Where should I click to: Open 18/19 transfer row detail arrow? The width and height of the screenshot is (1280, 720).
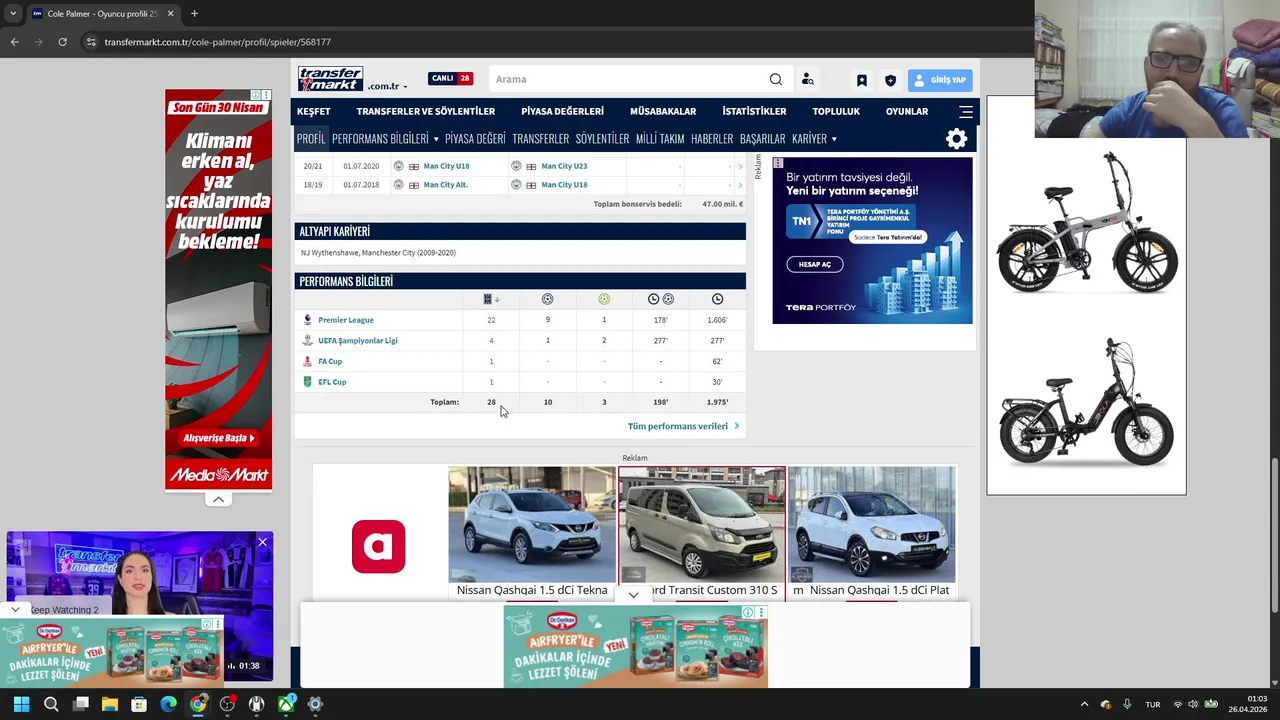pyautogui.click(x=740, y=185)
